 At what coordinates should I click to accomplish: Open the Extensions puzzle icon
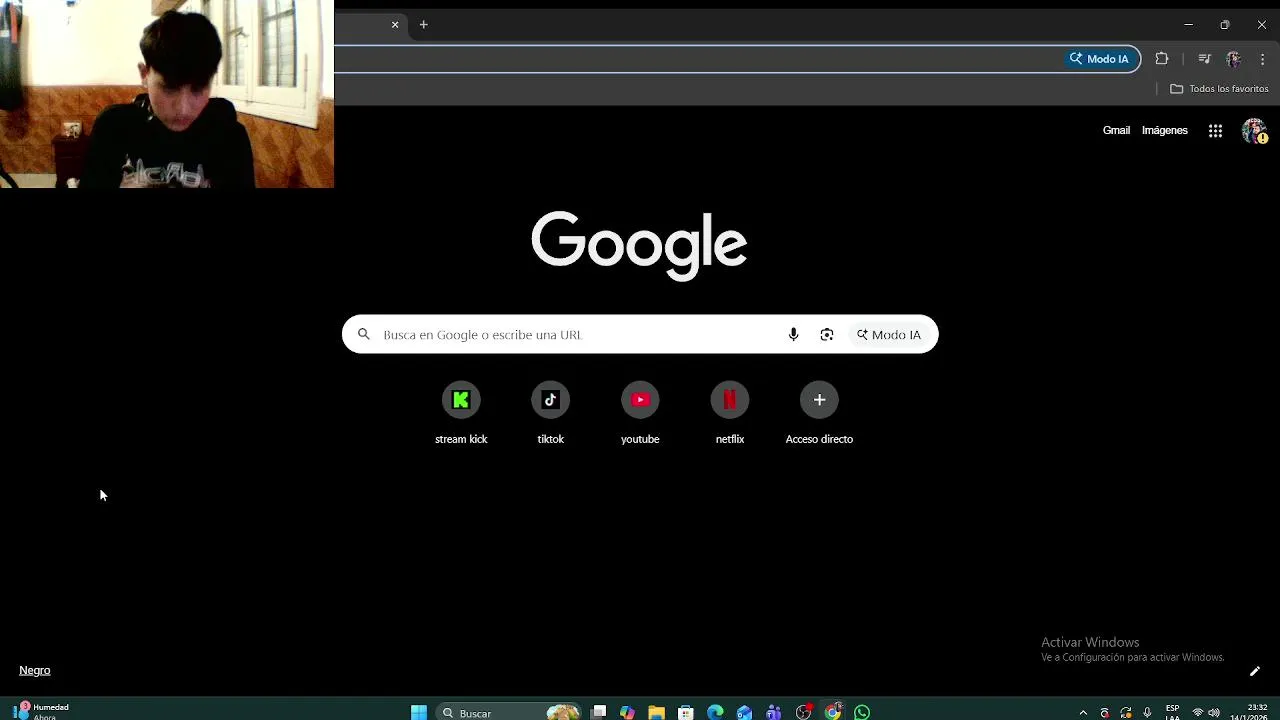tap(1162, 59)
